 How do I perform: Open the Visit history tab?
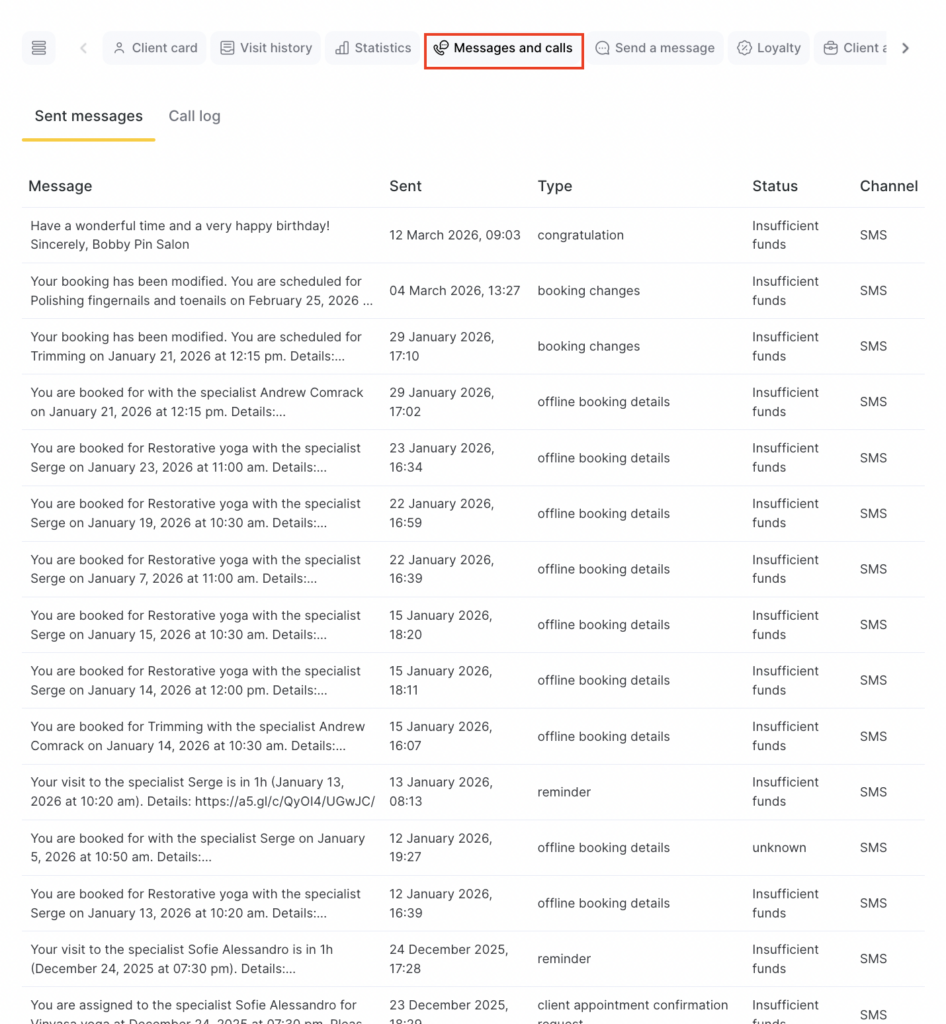pos(265,48)
